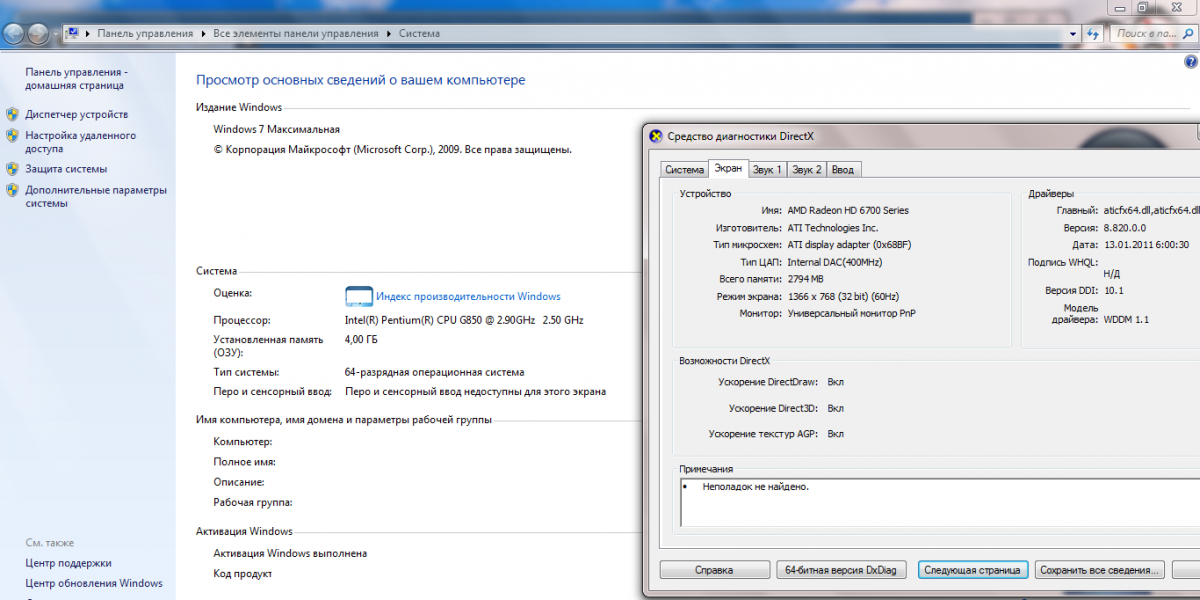Click the search magnifier icon
This screenshot has width=1200, height=600.
[1189, 34]
